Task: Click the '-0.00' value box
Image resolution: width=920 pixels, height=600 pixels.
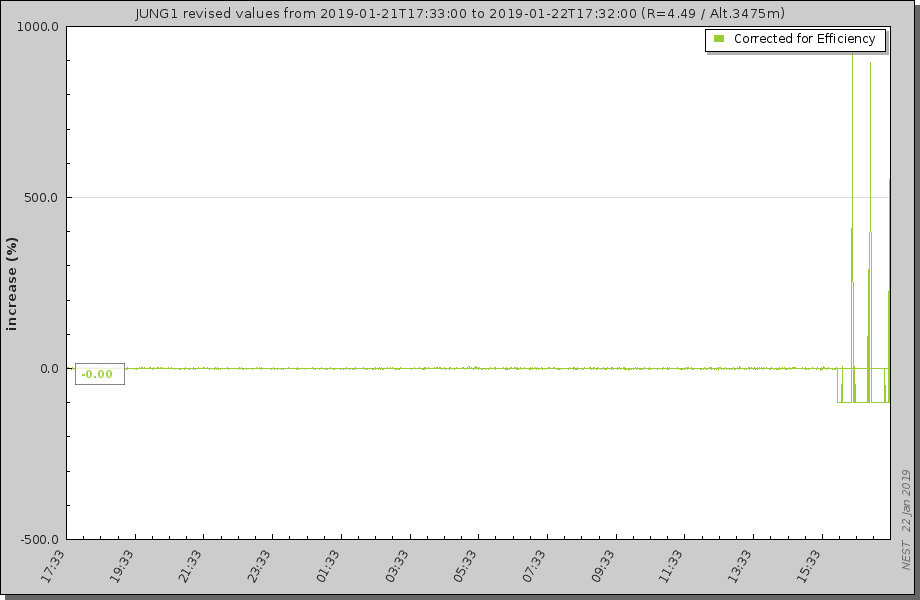Action: [100, 374]
